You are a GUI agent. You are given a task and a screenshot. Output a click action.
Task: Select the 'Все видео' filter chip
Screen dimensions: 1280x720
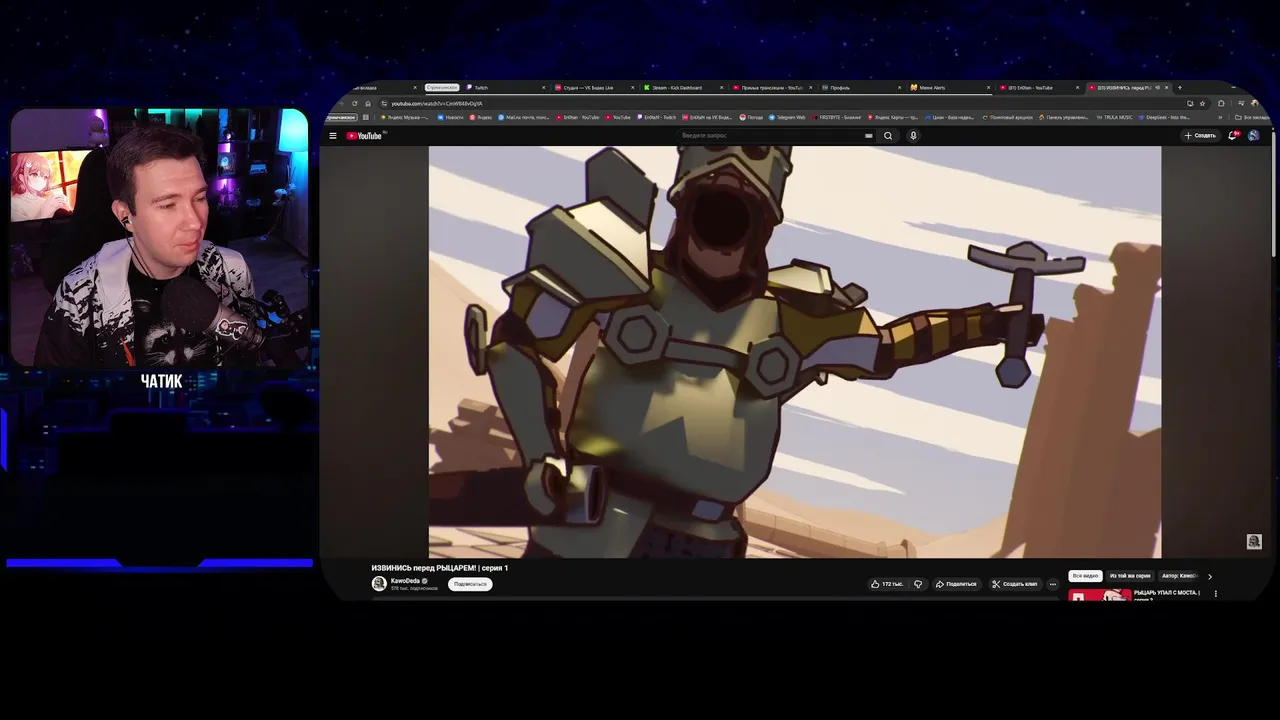[x=1085, y=576]
